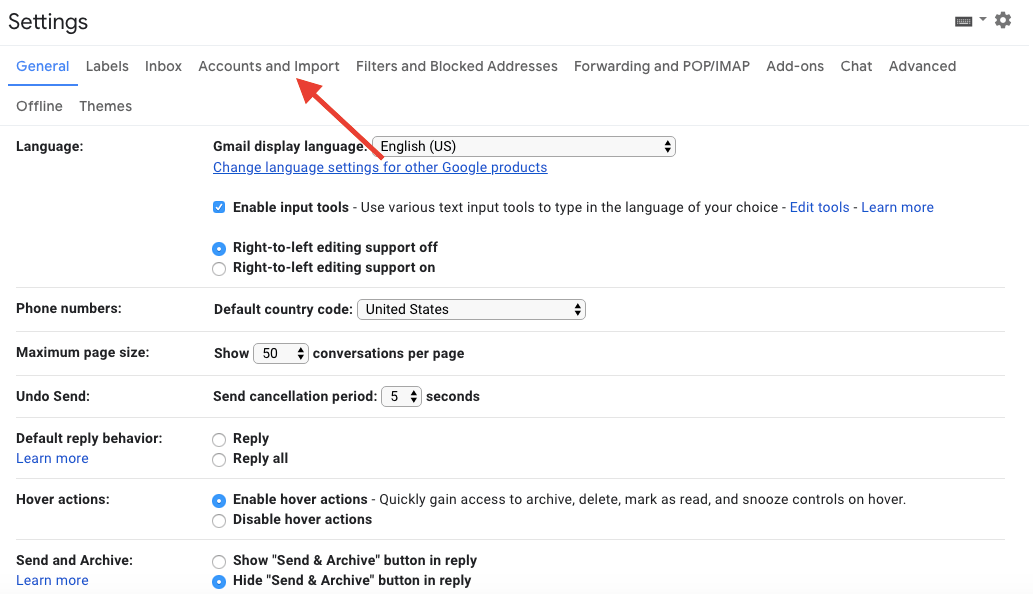Image resolution: width=1033 pixels, height=594 pixels.
Task: Open Gmail display language dropdown
Action: click(x=524, y=146)
